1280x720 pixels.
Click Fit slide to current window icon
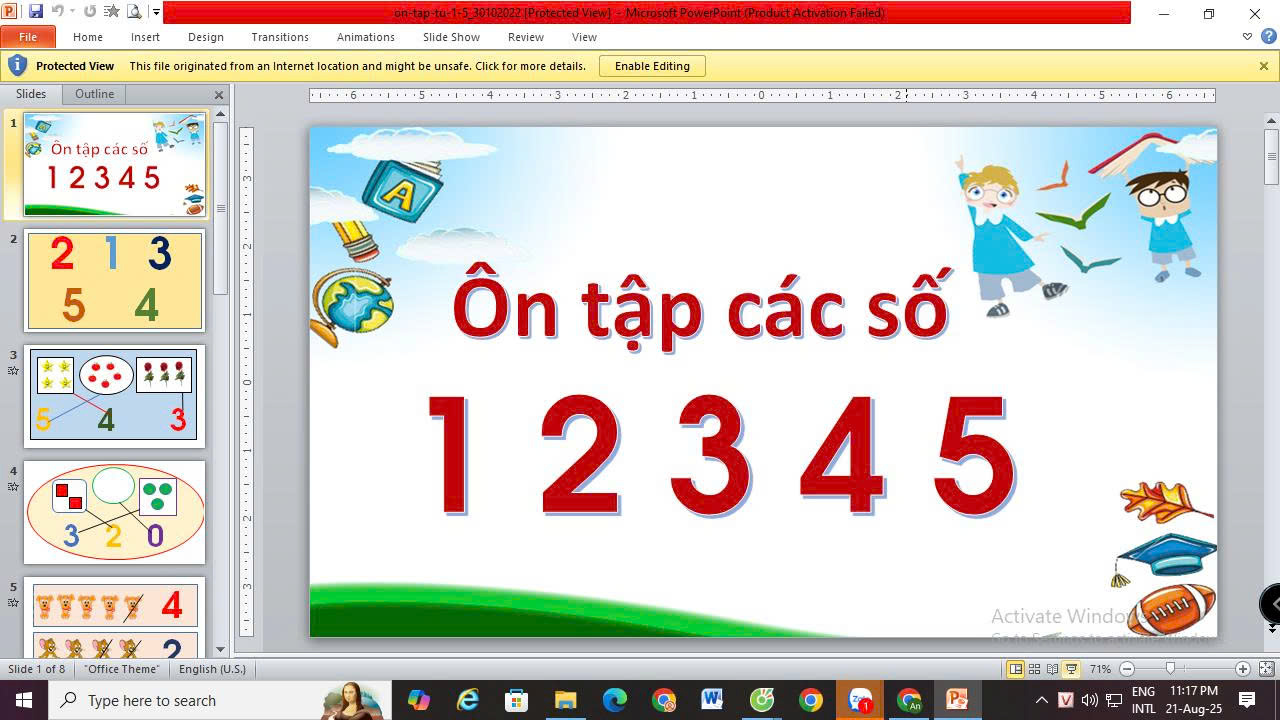(x=1266, y=669)
